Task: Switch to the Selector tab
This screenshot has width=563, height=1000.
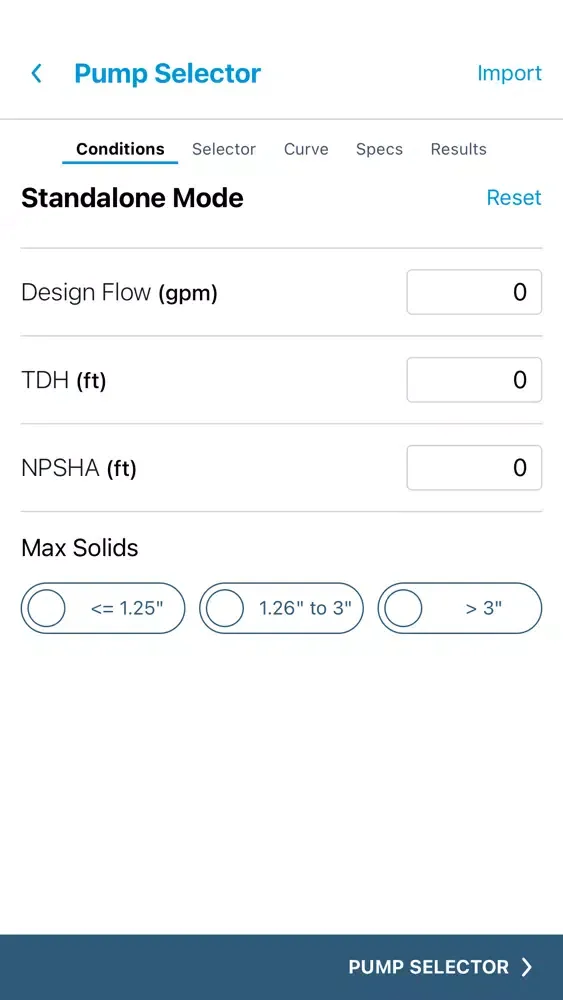Action: [x=224, y=149]
